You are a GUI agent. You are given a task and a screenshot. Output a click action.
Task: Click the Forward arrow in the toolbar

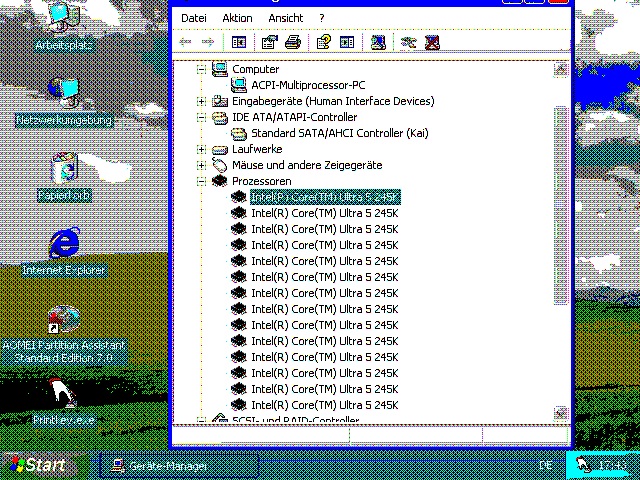(x=208, y=42)
